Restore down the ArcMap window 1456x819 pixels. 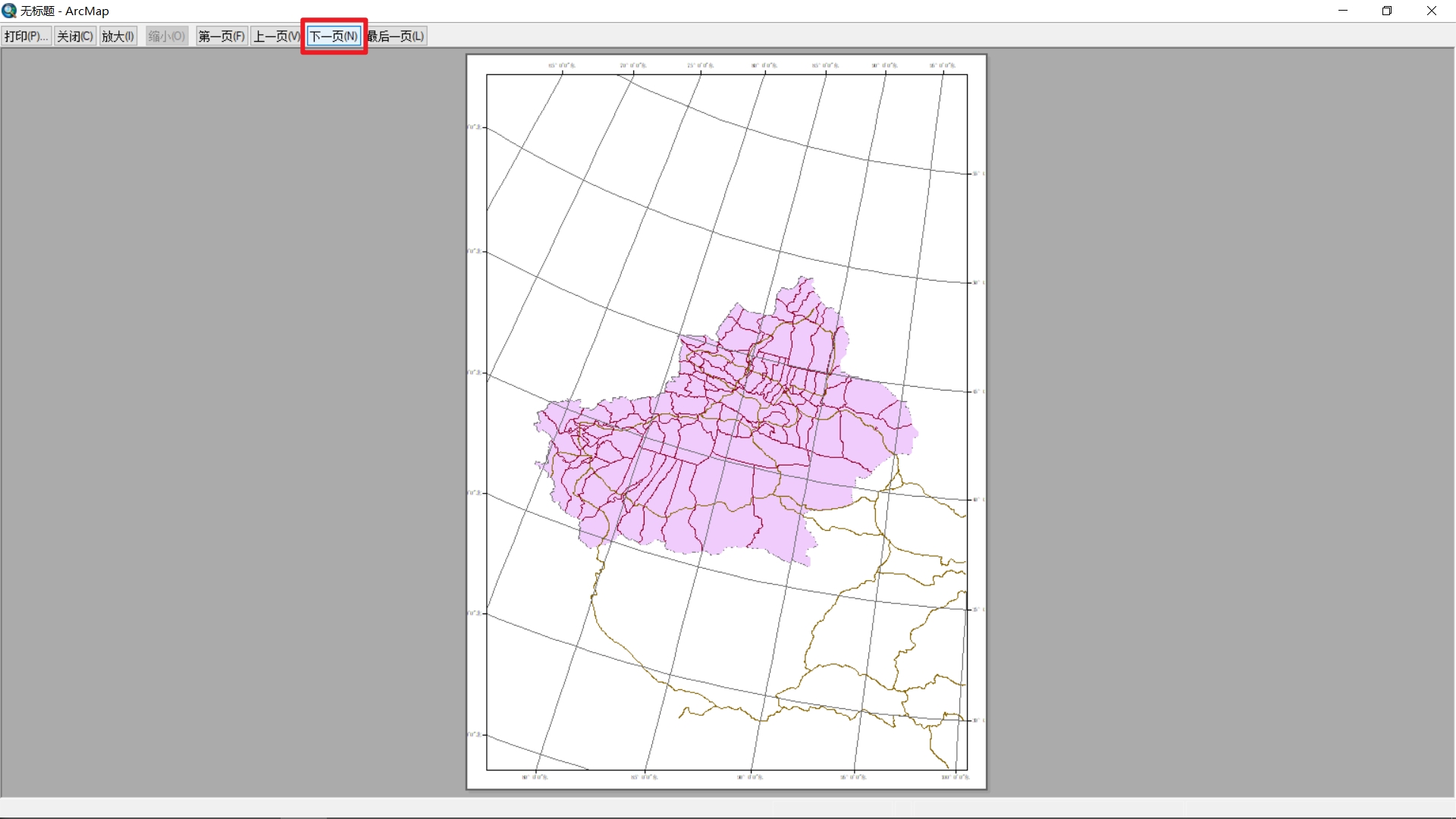(1387, 11)
